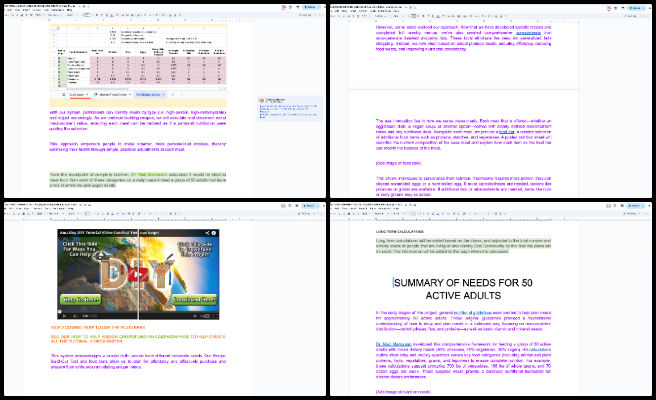
Task: Open Meet call icon in top-left window header
Action: (x=297, y=7)
